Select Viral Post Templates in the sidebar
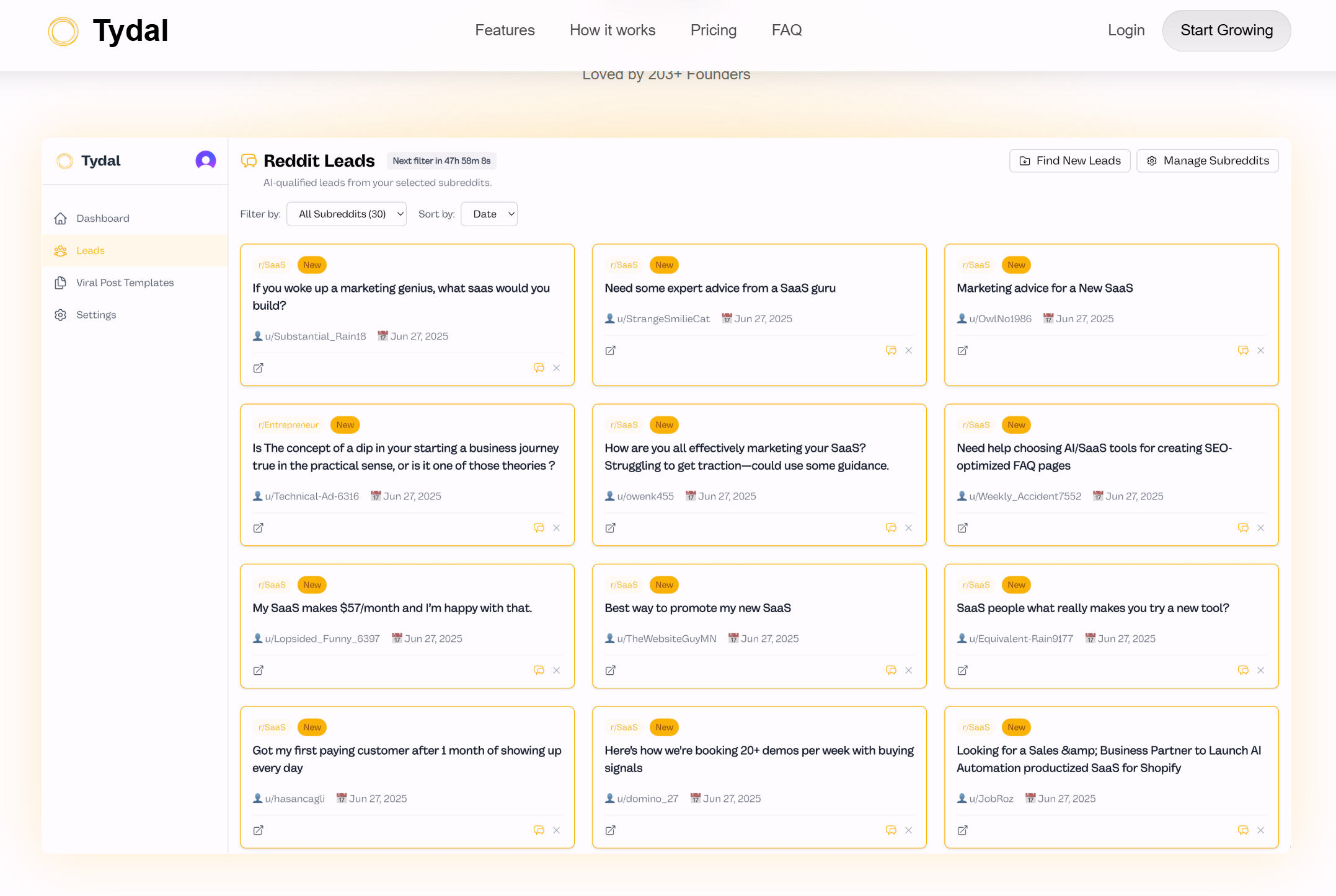This screenshot has height=896, width=1336. click(135, 283)
